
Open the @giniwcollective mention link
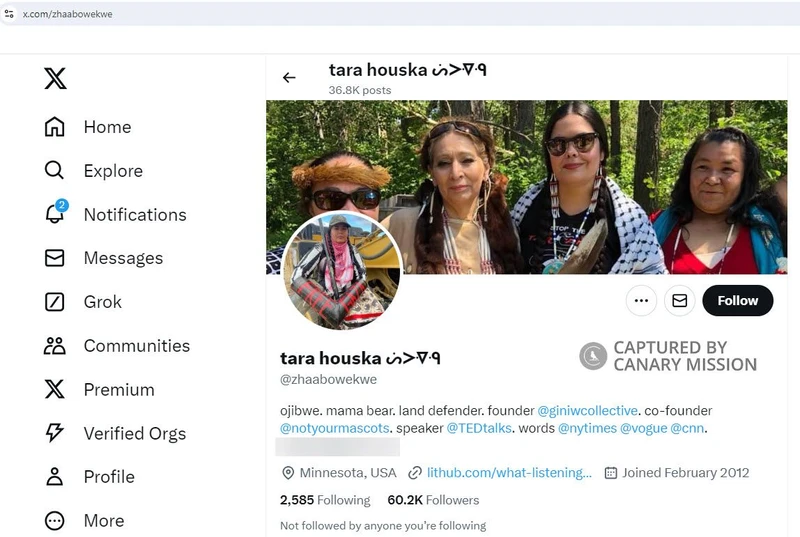[587, 411]
